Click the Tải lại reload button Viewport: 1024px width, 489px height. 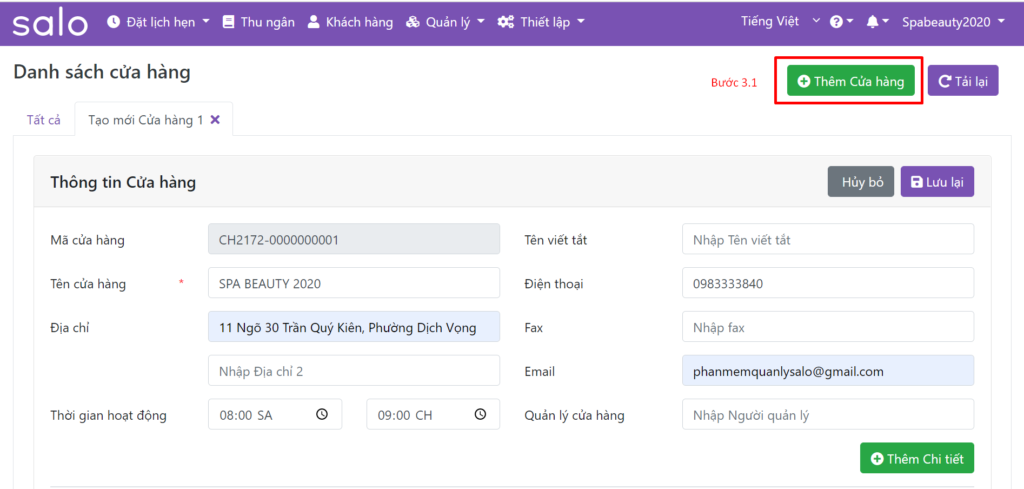(x=963, y=81)
